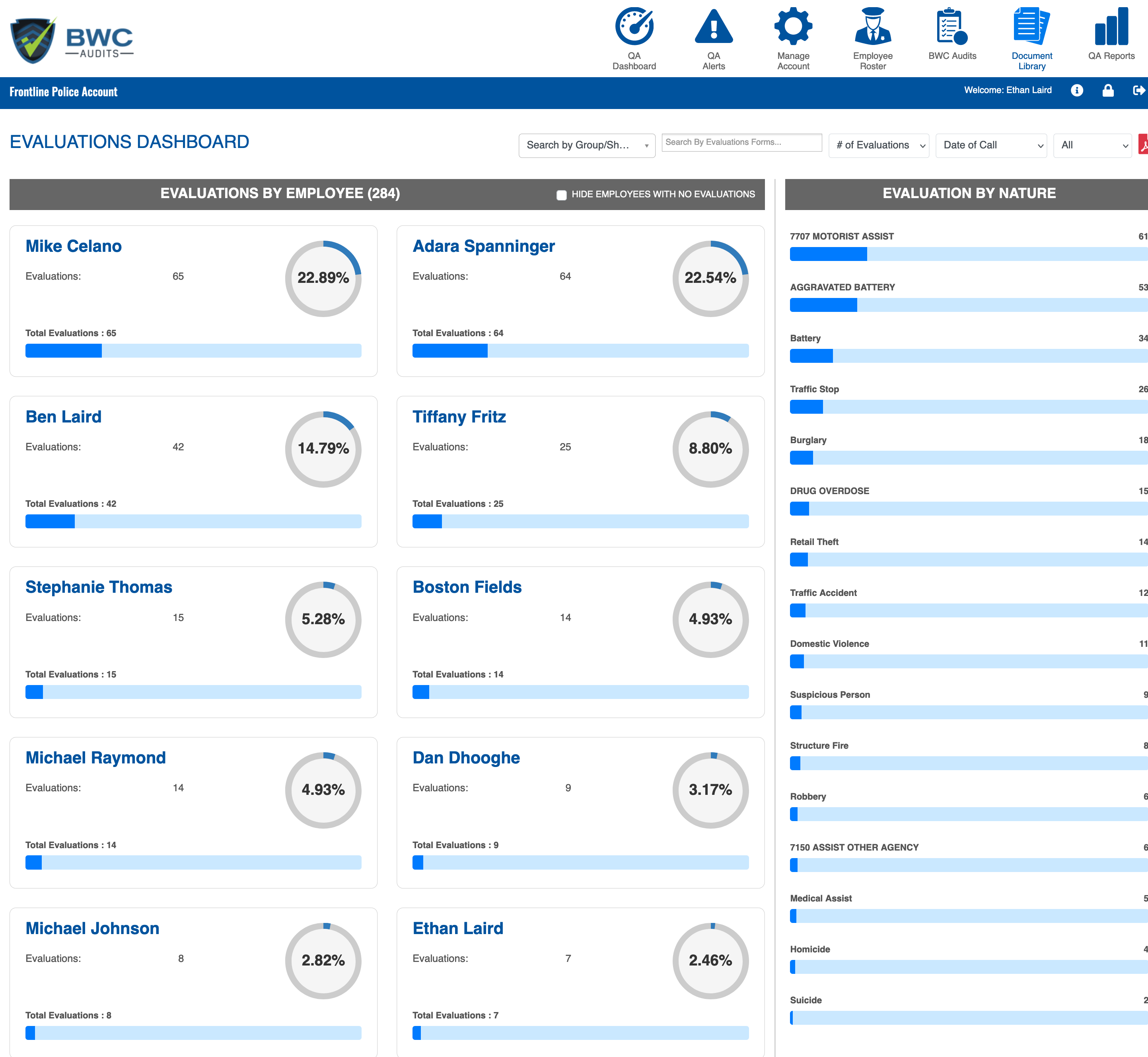This screenshot has height=1057, width=1148.
Task: Open the All filter dropdown
Action: [1092, 145]
